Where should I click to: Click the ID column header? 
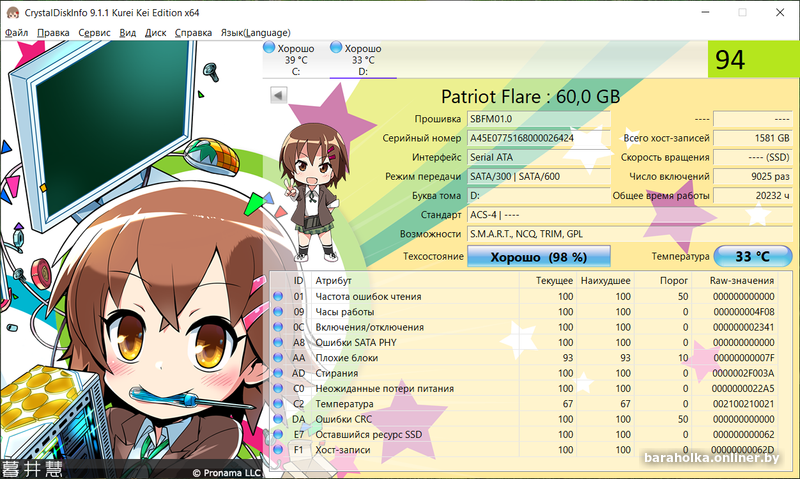coord(298,281)
